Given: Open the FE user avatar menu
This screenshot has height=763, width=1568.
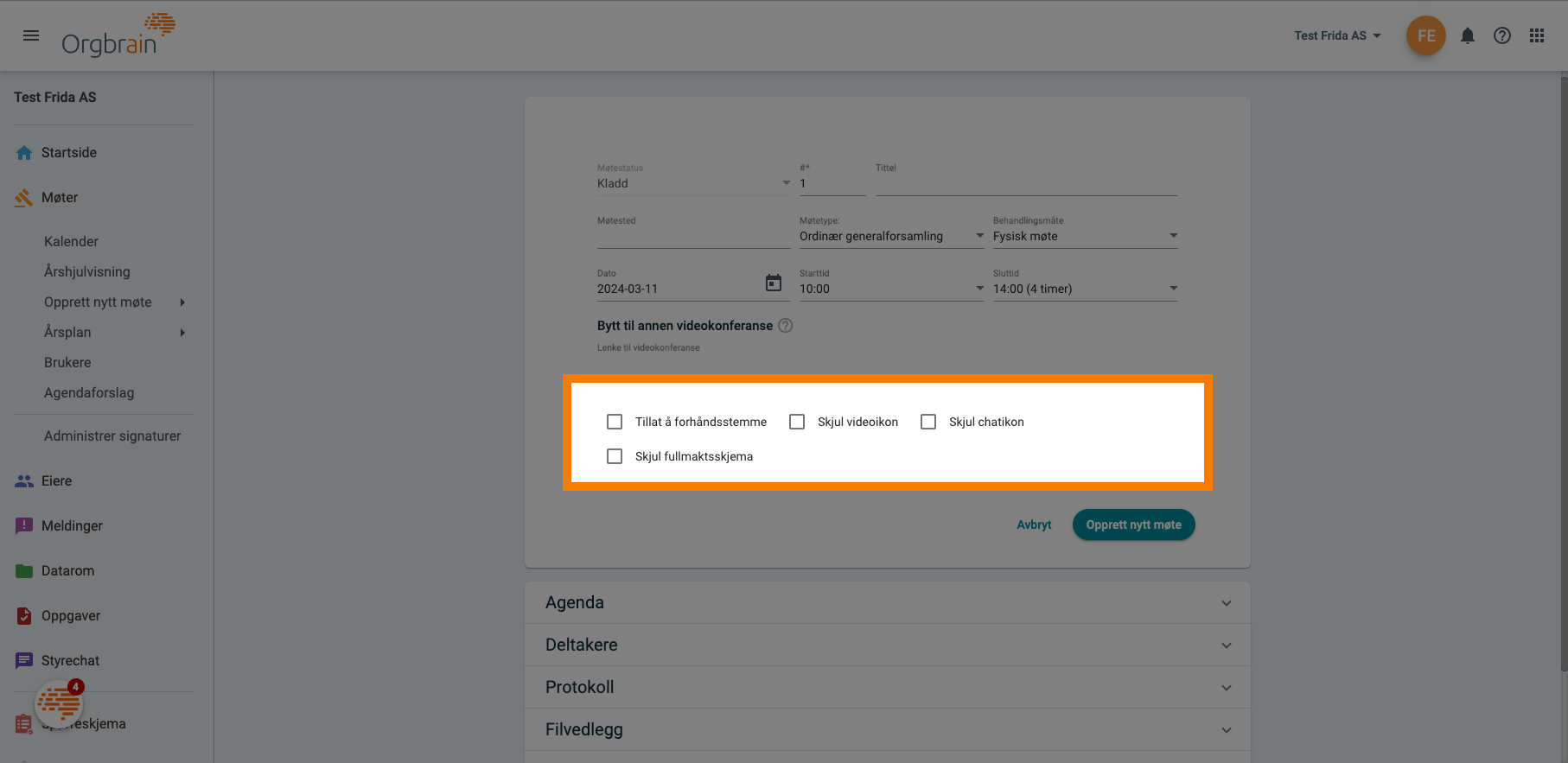Looking at the screenshot, I should (x=1426, y=35).
